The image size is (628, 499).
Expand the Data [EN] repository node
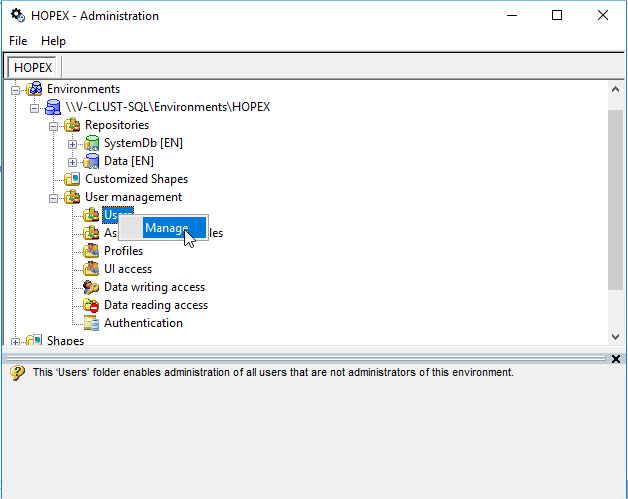click(73, 161)
